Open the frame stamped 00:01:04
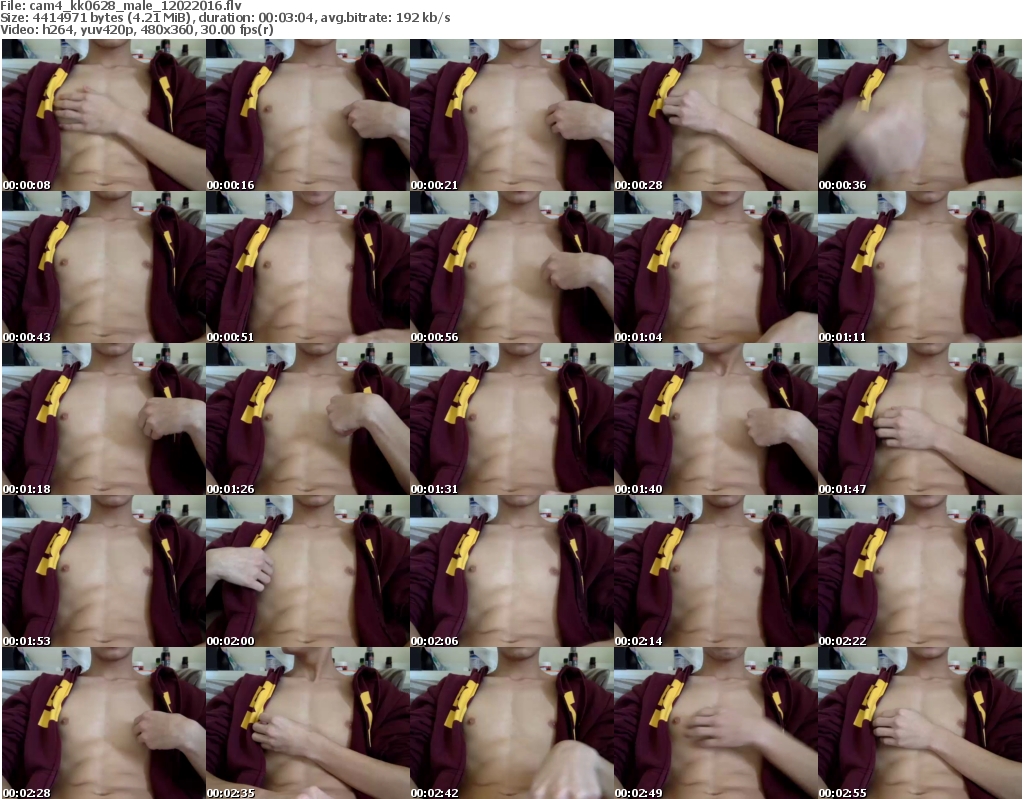 (x=716, y=267)
